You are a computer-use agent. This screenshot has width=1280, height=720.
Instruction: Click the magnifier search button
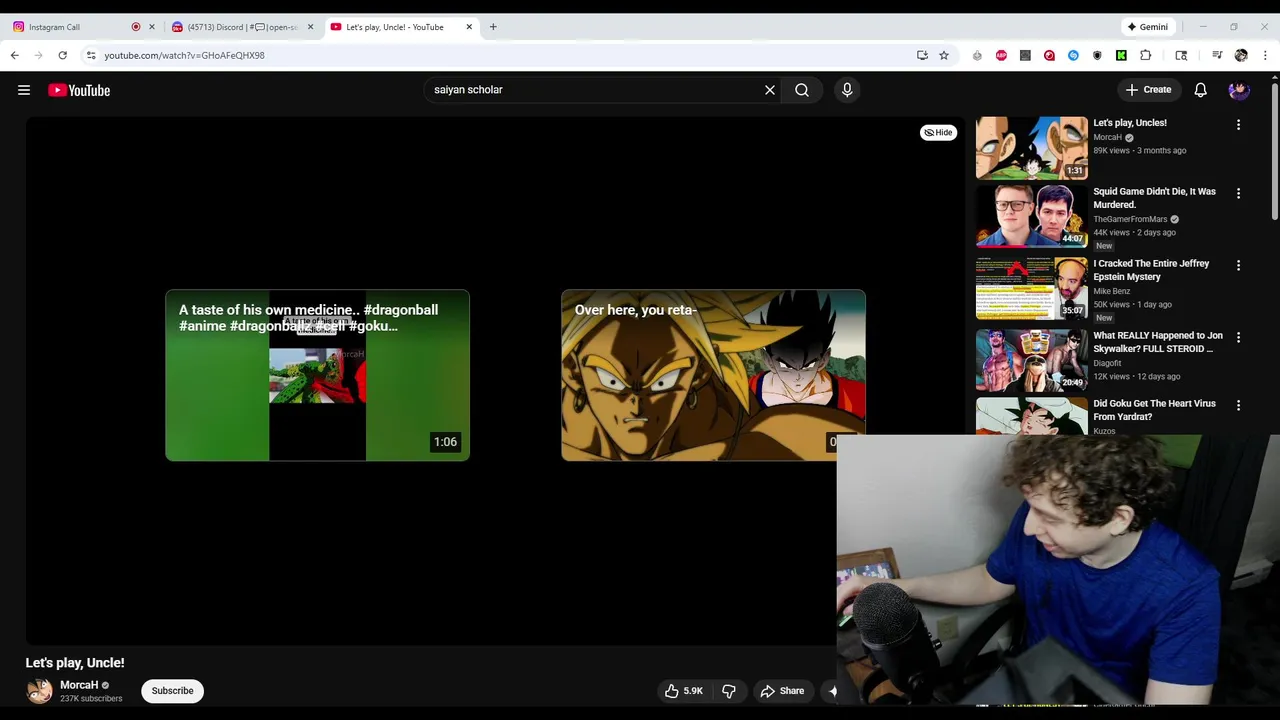[802, 90]
